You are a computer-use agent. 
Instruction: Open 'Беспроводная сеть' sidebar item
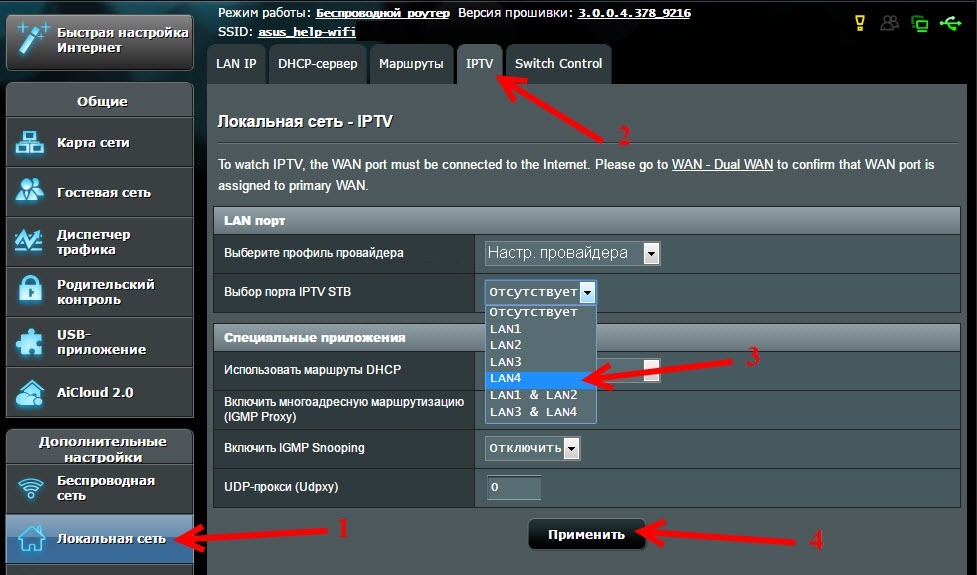(100, 488)
